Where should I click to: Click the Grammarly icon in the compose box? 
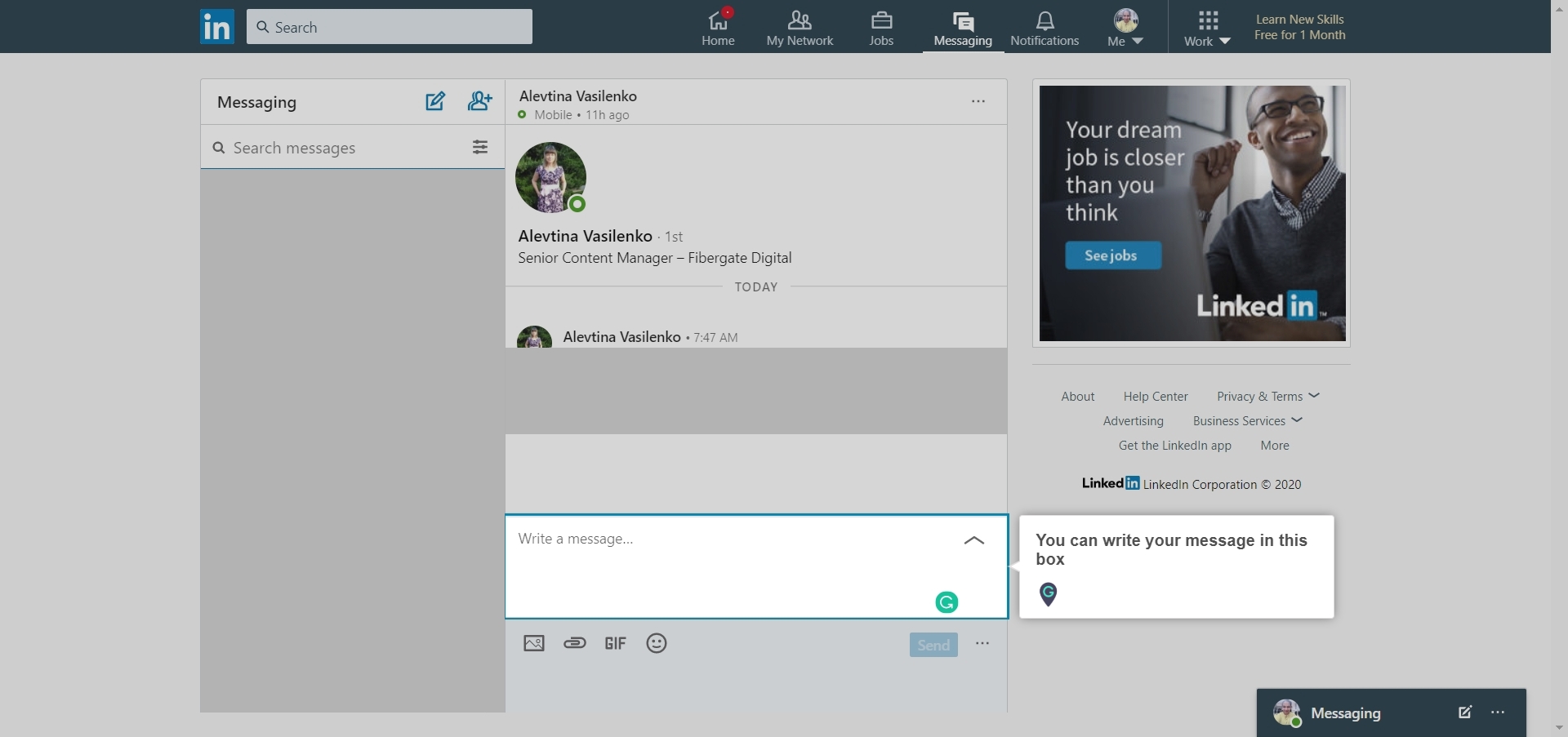(x=947, y=602)
